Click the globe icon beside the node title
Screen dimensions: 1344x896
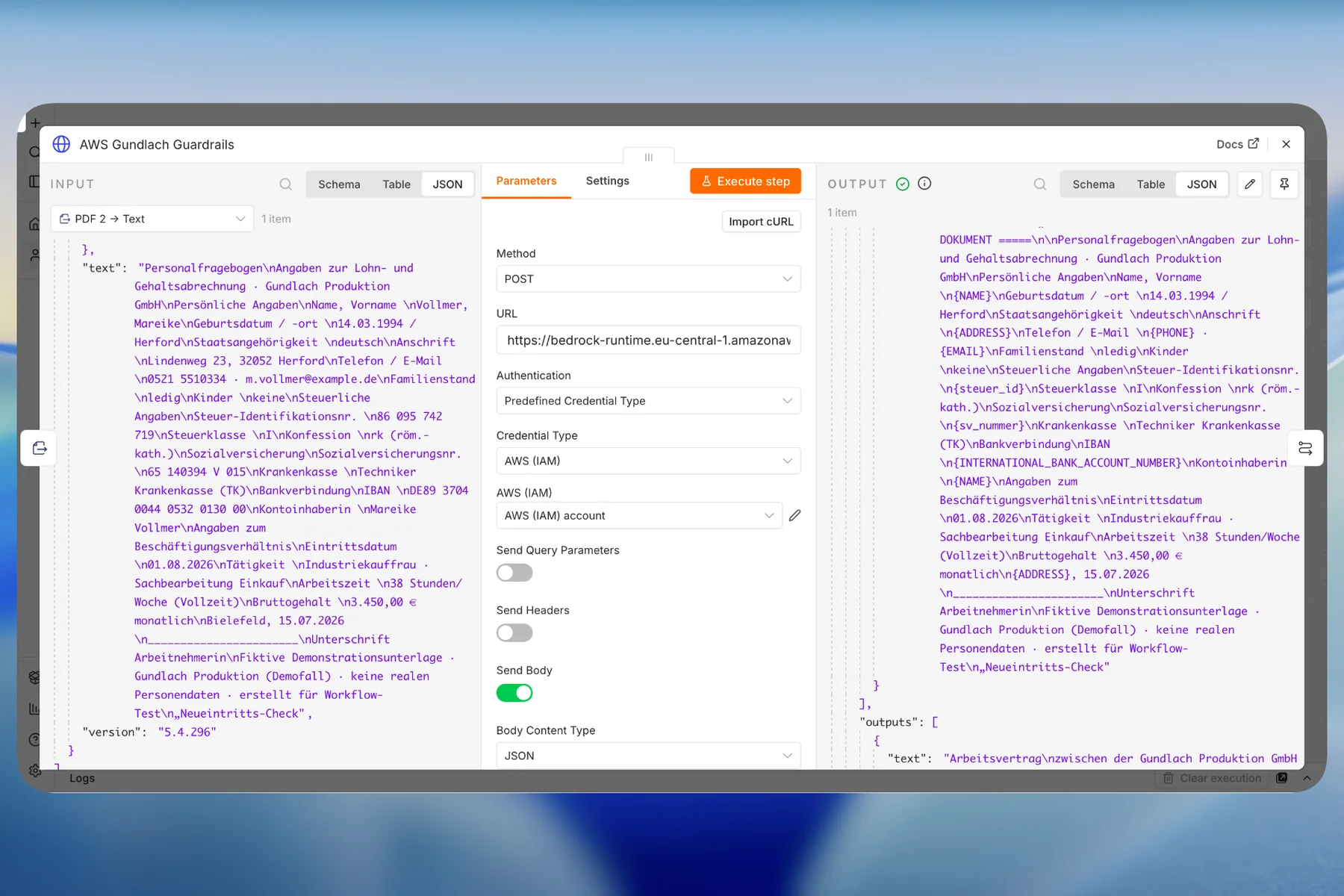[61, 144]
